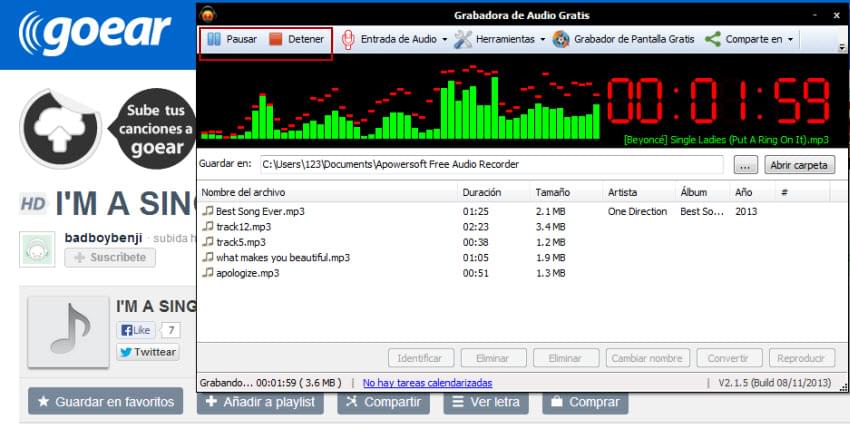Screen dimensions: 850x427
Task: Click the Guardar en path field
Action: pos(491,165)
